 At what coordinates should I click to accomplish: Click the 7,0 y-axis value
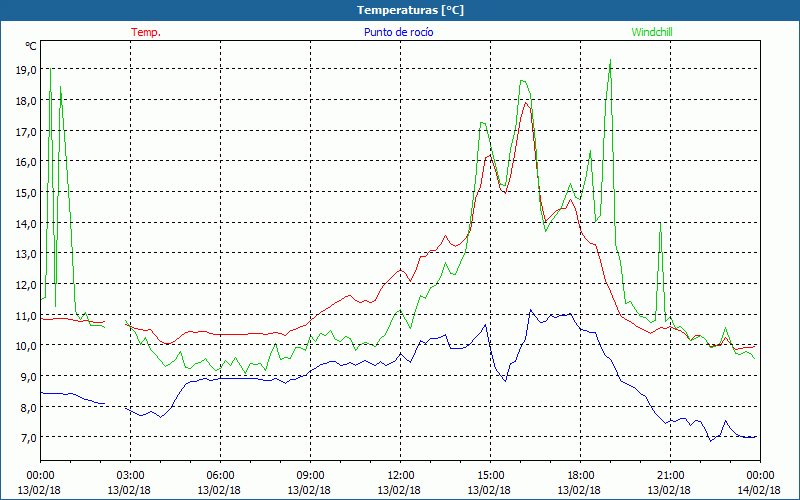[x=29, y=438]
